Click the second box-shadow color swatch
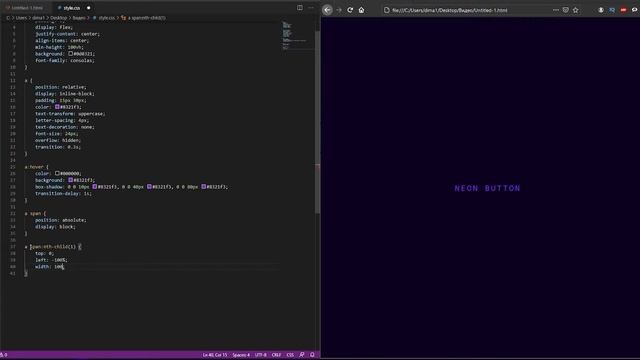The height and width of the screenshot is (360, 640). point(149,187)
